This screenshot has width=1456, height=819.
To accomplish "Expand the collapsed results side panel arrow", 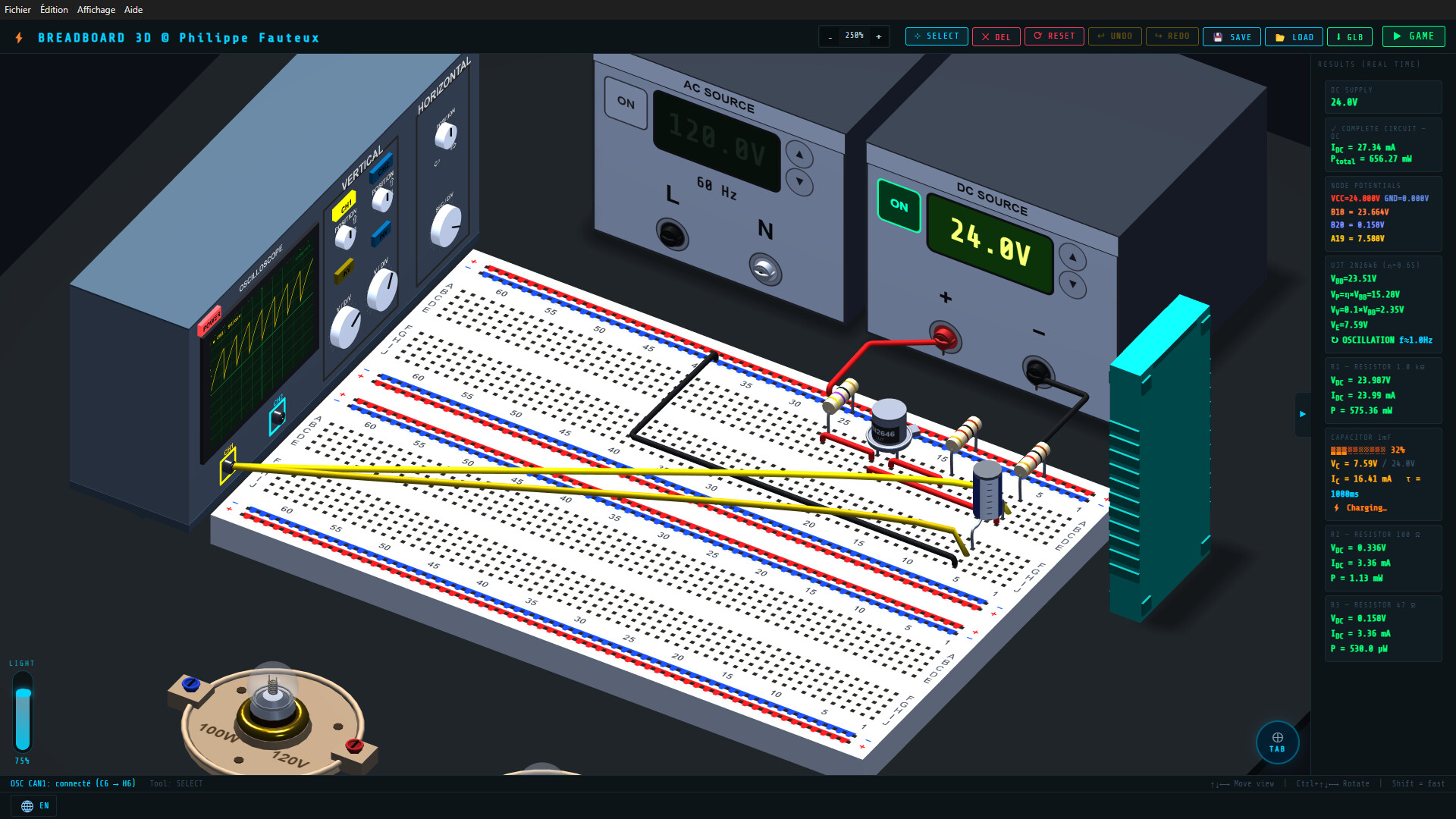I will tap(1302, 414).
